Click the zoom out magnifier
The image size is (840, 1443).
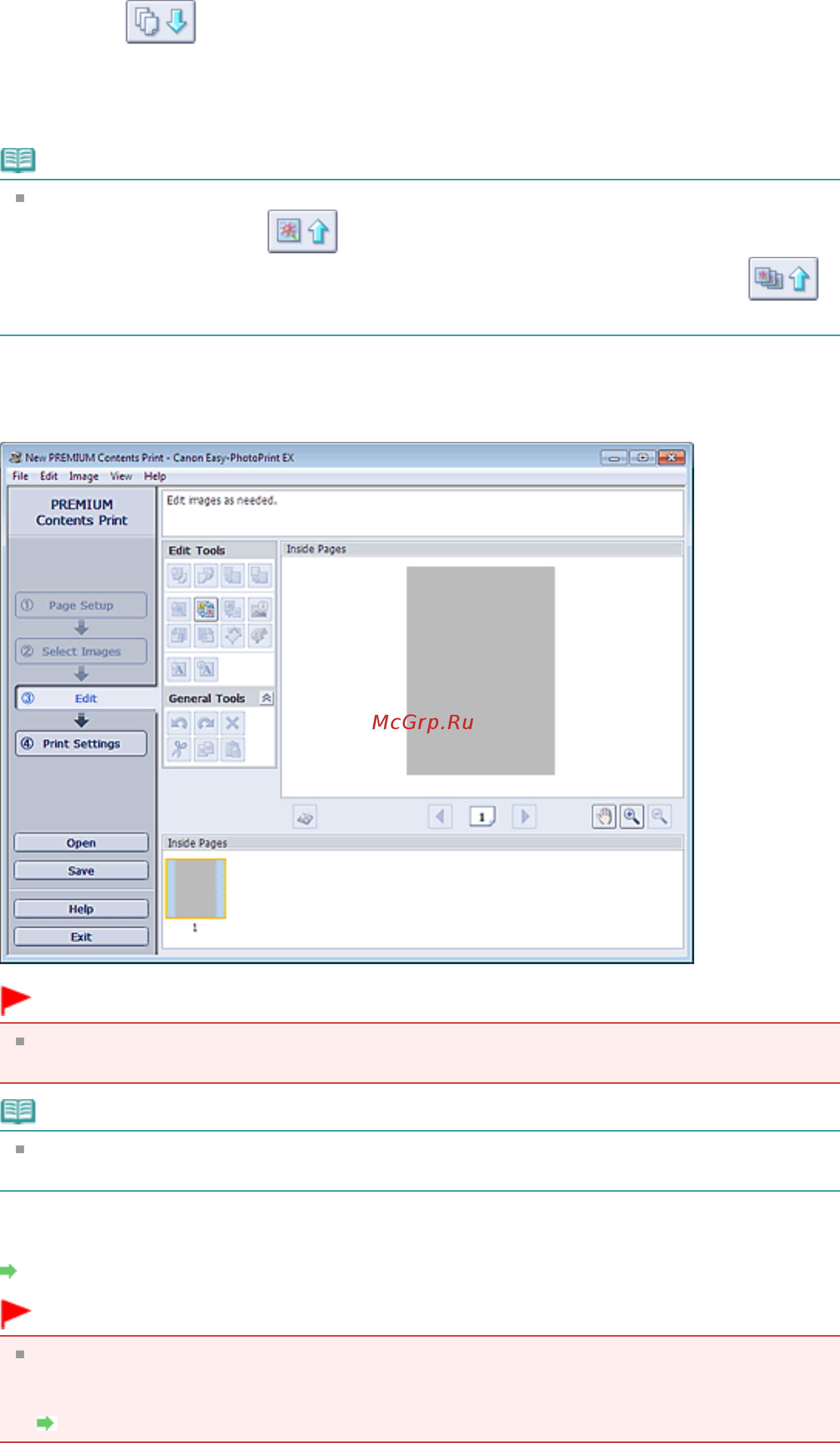[x=659, y=817]
